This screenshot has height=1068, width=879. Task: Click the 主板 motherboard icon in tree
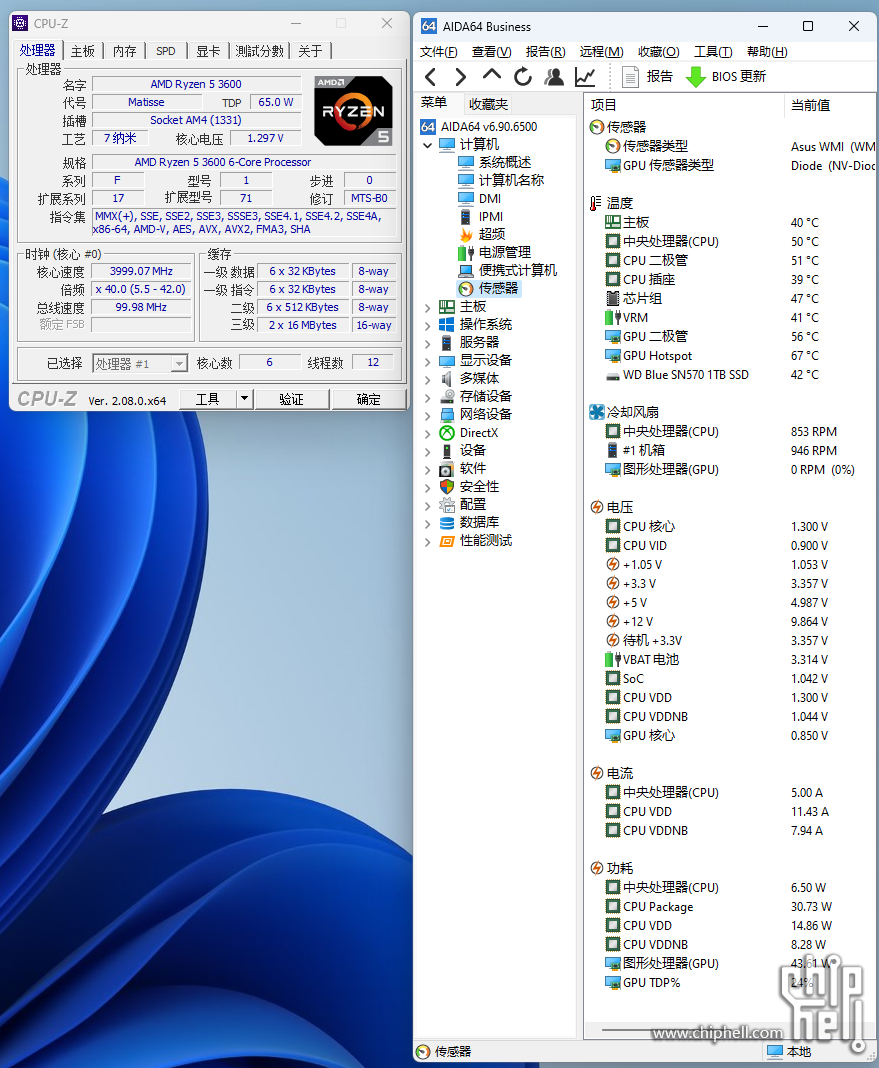tap(447, 307)
